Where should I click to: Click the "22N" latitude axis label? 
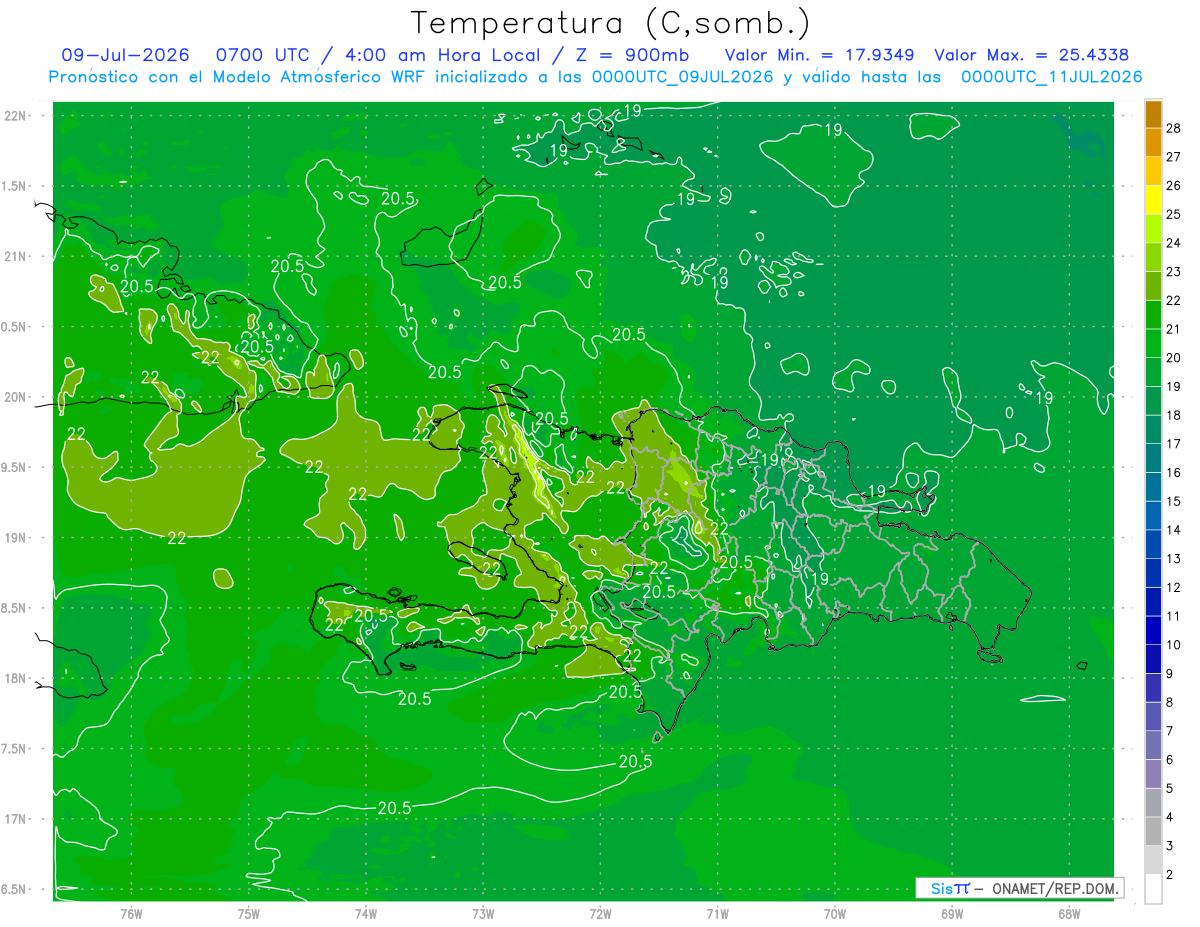[16, 116]
